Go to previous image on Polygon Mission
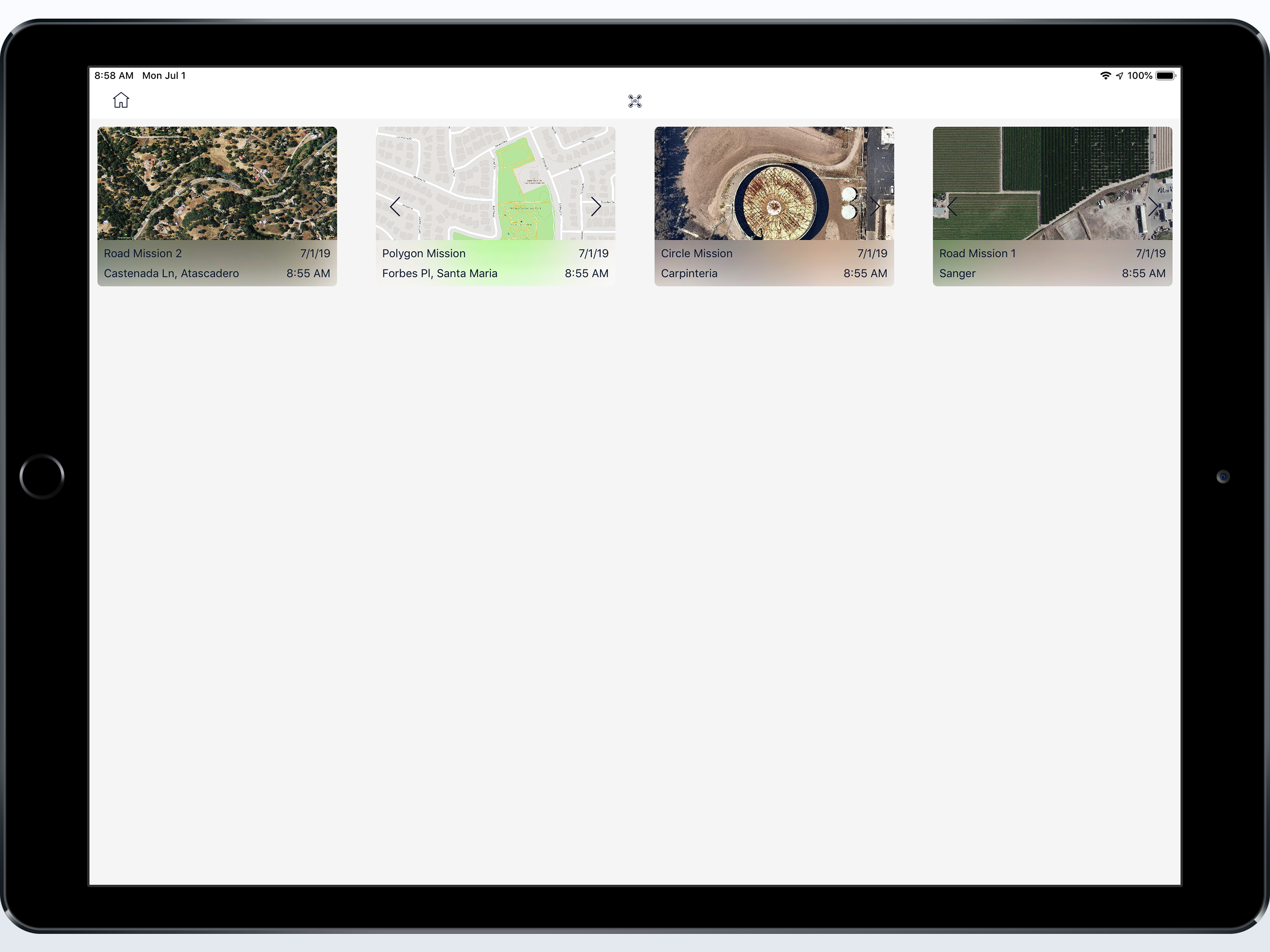The height and width of the screenshot is (952, 1270). (395, 207)
